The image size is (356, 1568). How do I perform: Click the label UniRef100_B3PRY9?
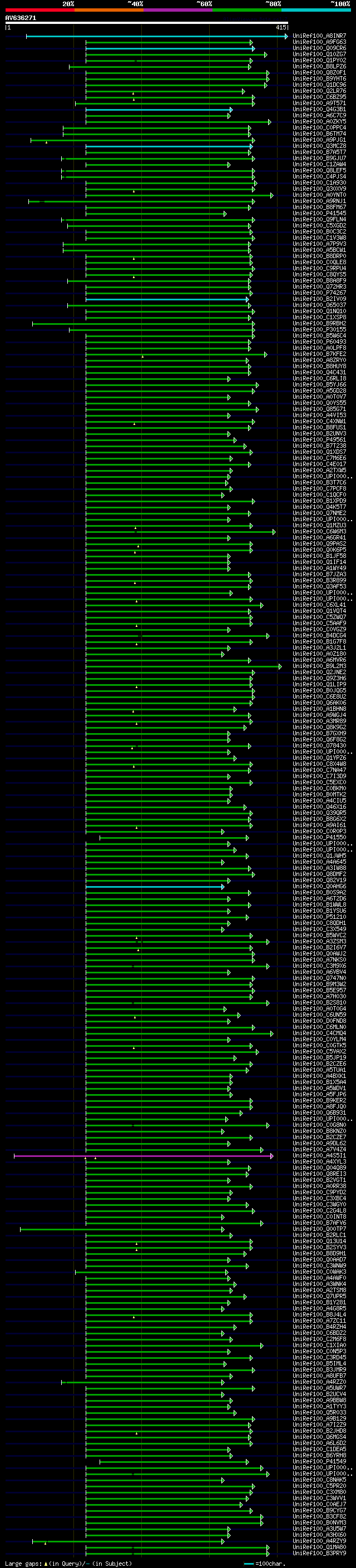tap(319, 1553)
